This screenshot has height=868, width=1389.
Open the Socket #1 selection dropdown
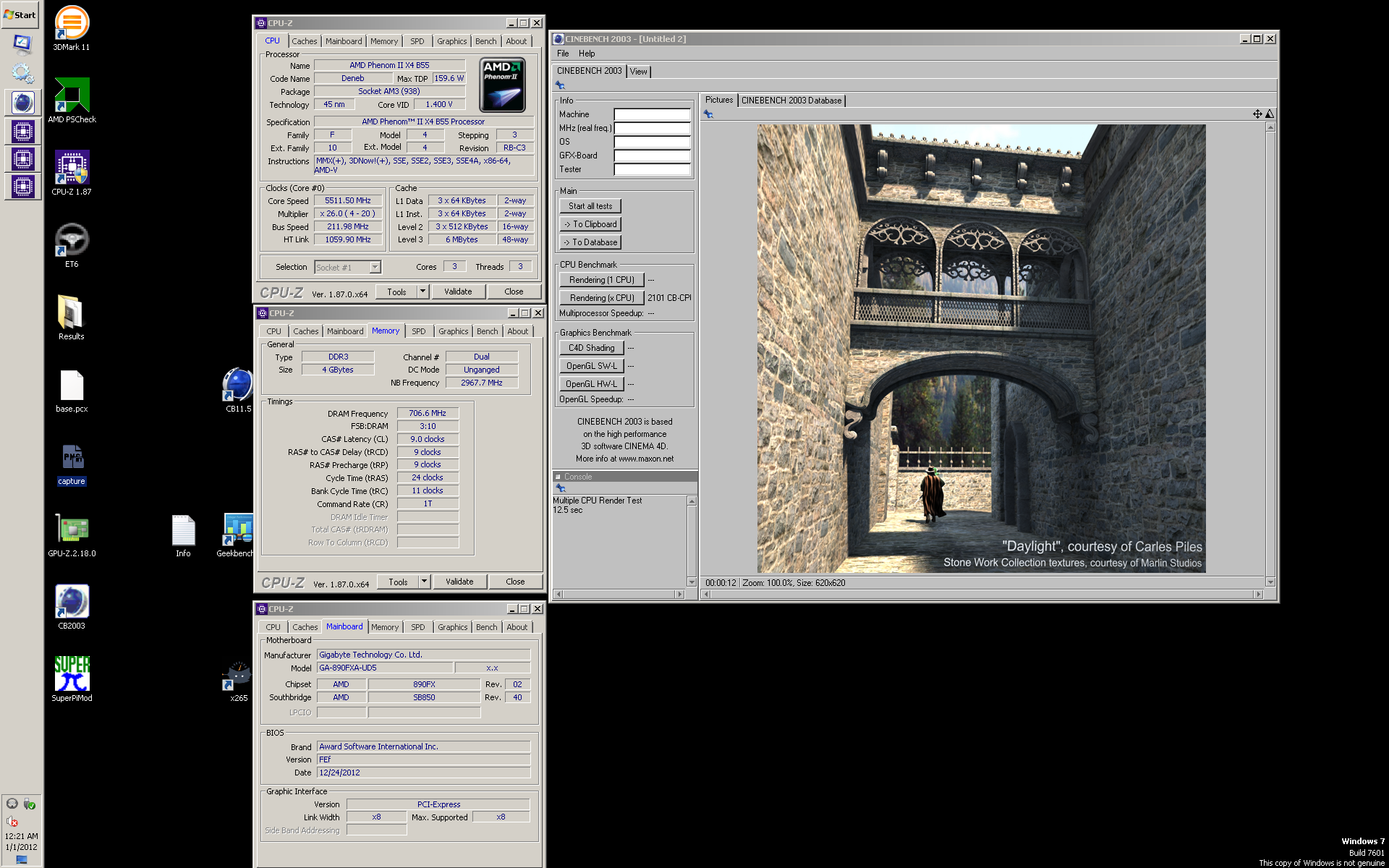[375, 267]
